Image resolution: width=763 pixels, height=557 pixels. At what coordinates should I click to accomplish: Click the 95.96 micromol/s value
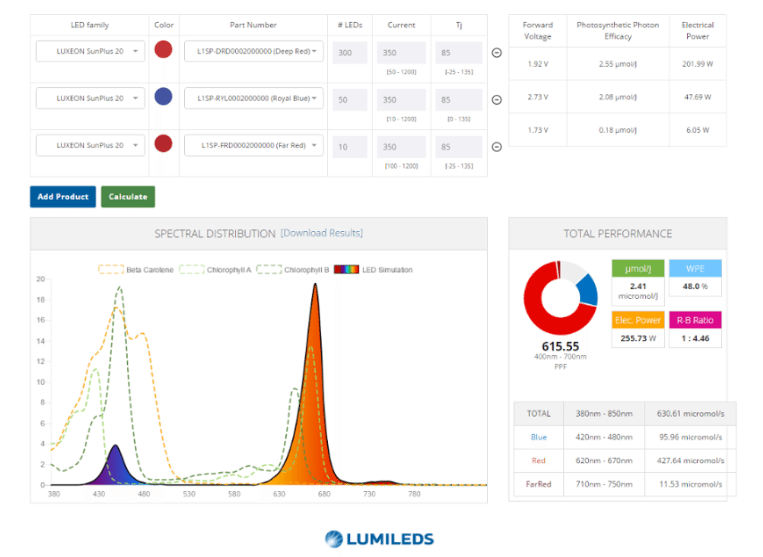click(x=690, y=437)
